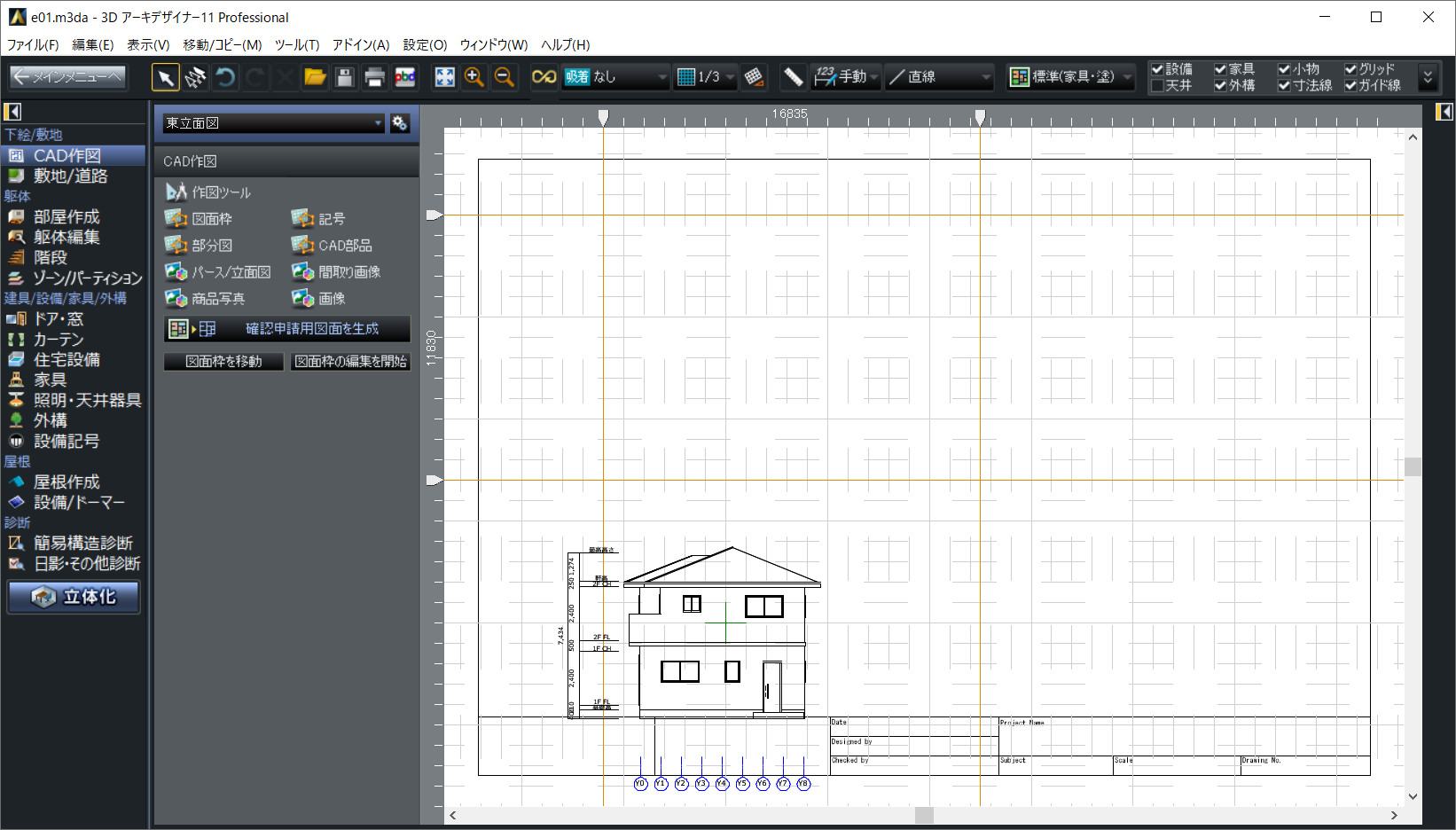Click the horizontal scrollbar thumb below canvas
The image size is (1456, 830).
[924, 815]
